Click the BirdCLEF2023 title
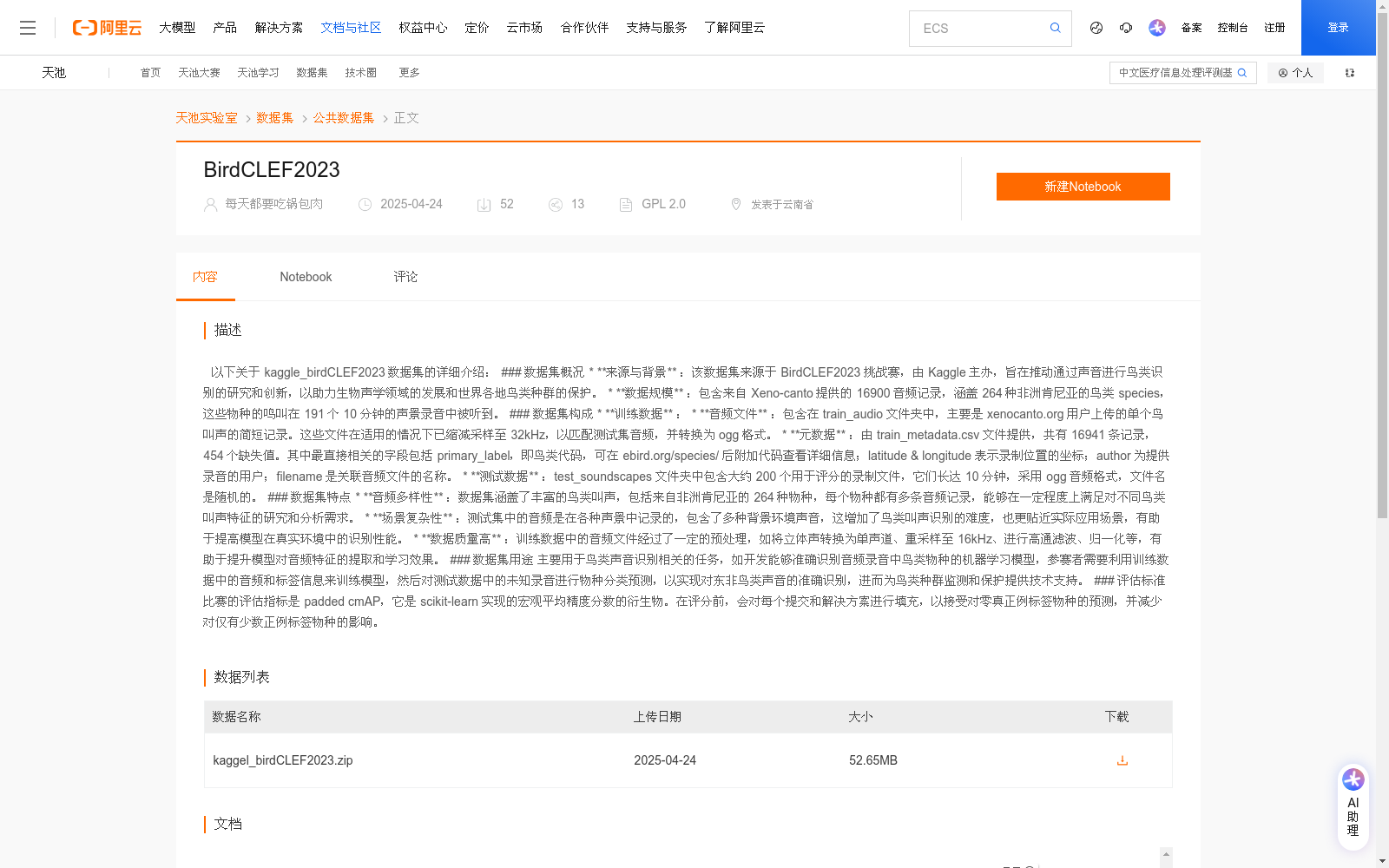Viewport: 1389px width, 868px height. (272, 170)
